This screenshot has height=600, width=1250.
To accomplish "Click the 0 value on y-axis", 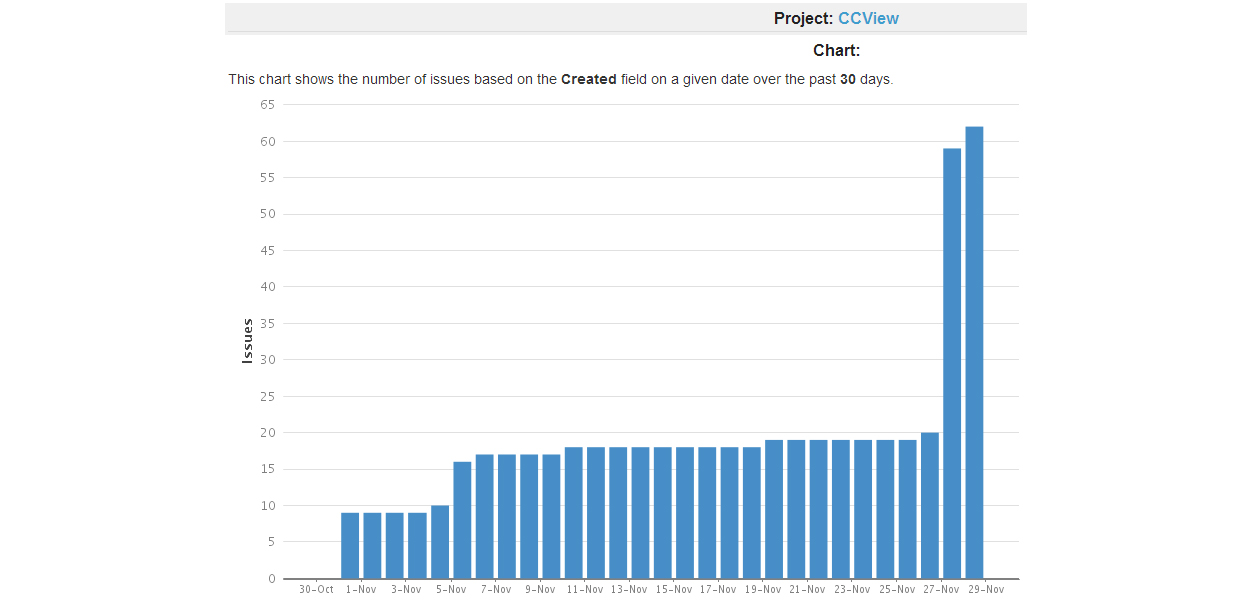I will (x=271, y=579).
